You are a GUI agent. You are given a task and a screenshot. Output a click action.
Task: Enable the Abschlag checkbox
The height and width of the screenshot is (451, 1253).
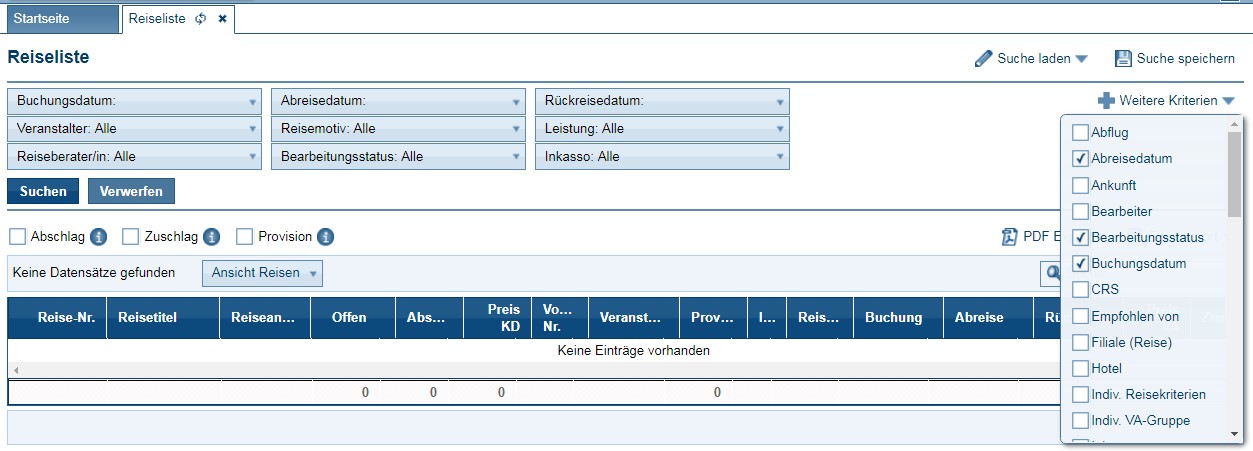click(x=17, y=237)
